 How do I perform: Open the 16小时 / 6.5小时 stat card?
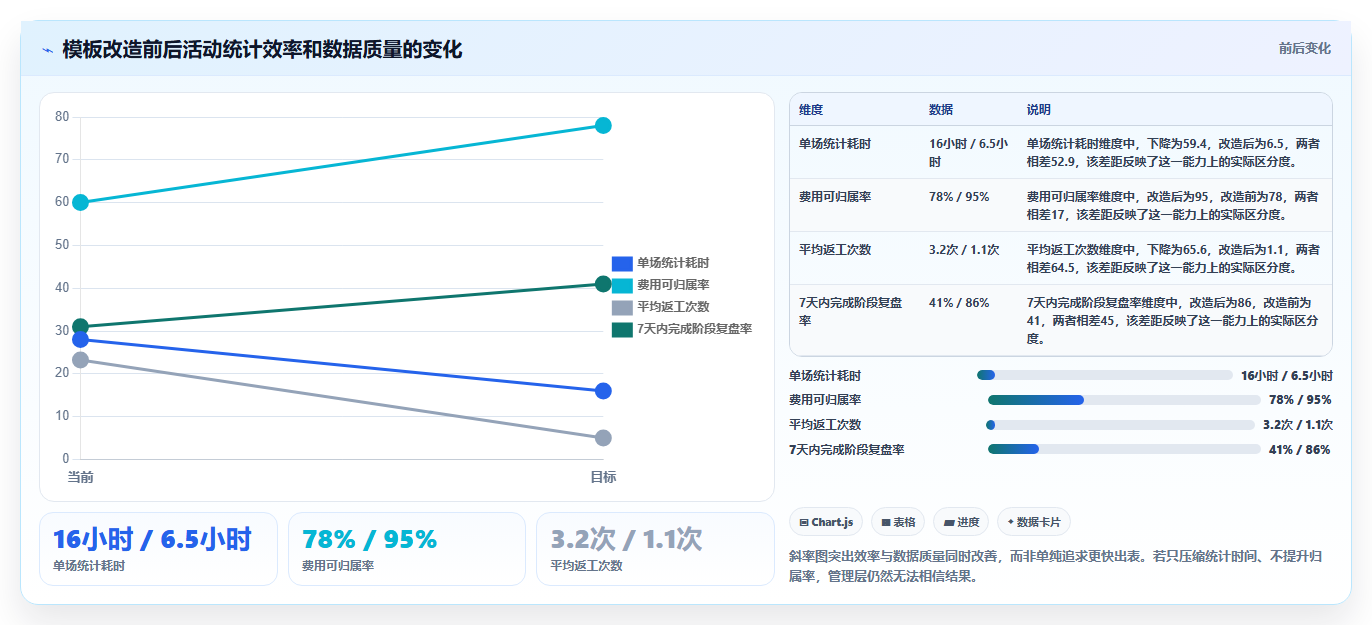[159, 549]
